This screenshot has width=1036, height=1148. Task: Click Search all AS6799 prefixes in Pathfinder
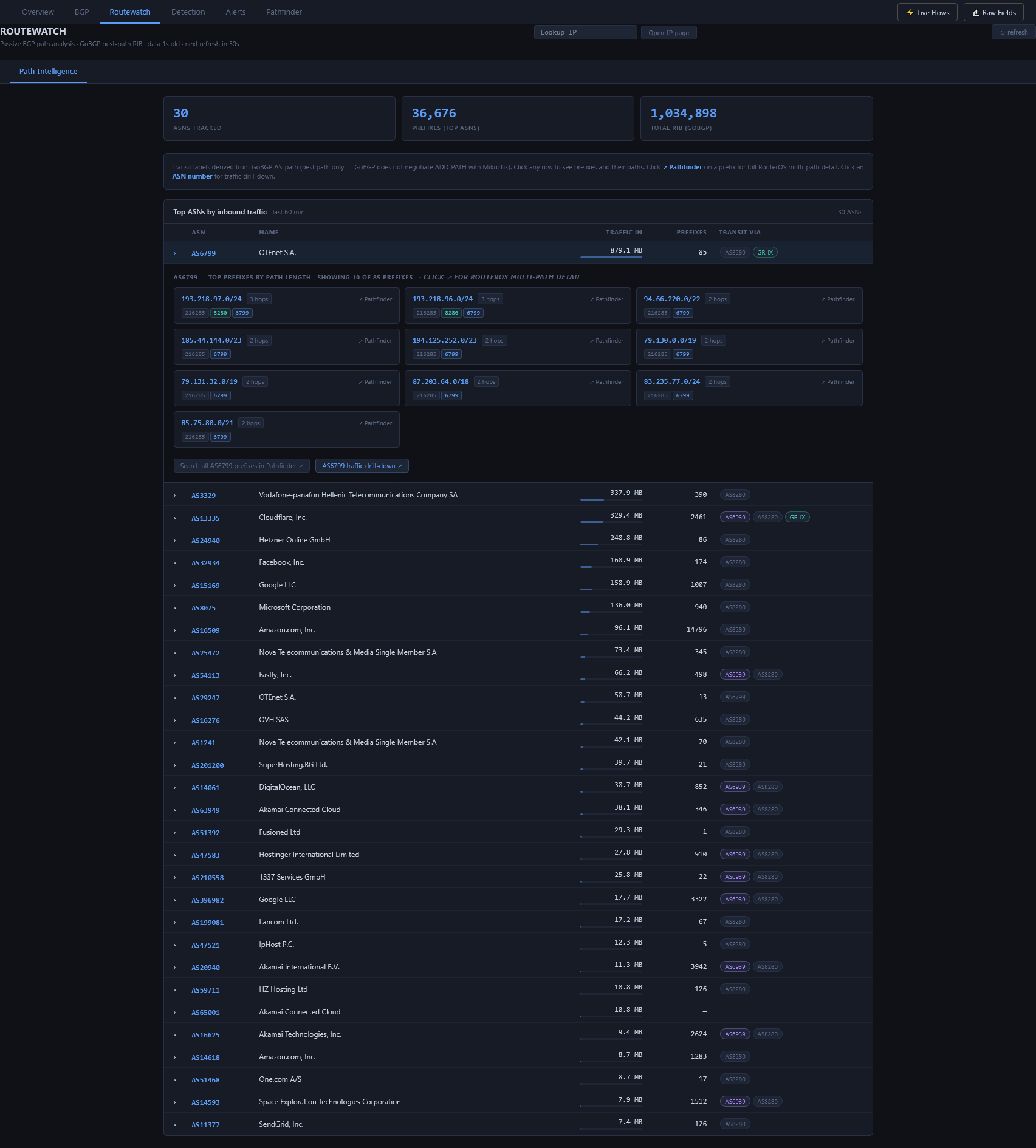point(241,466)
